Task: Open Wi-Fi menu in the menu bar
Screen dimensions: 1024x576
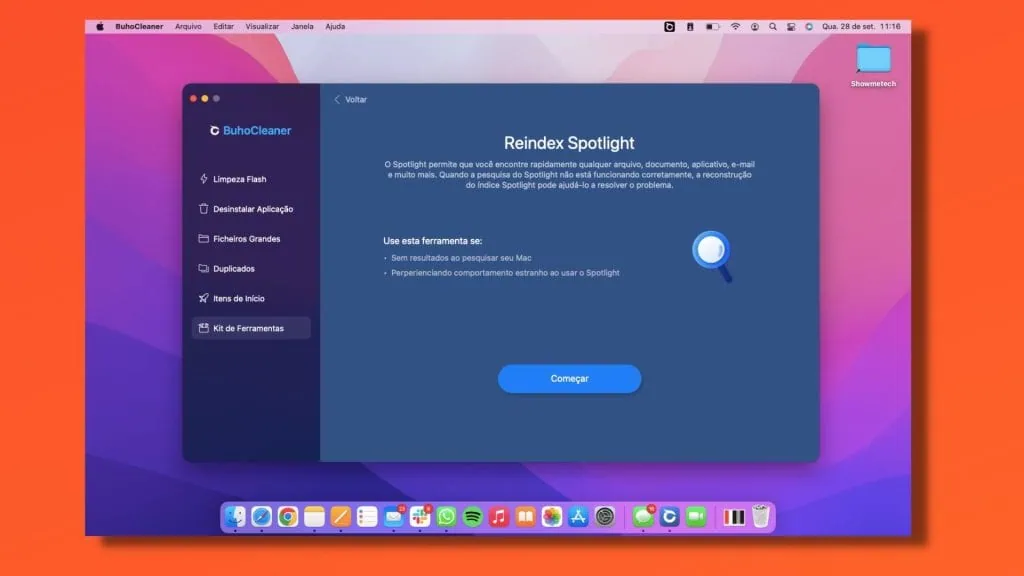Action: 735,27
